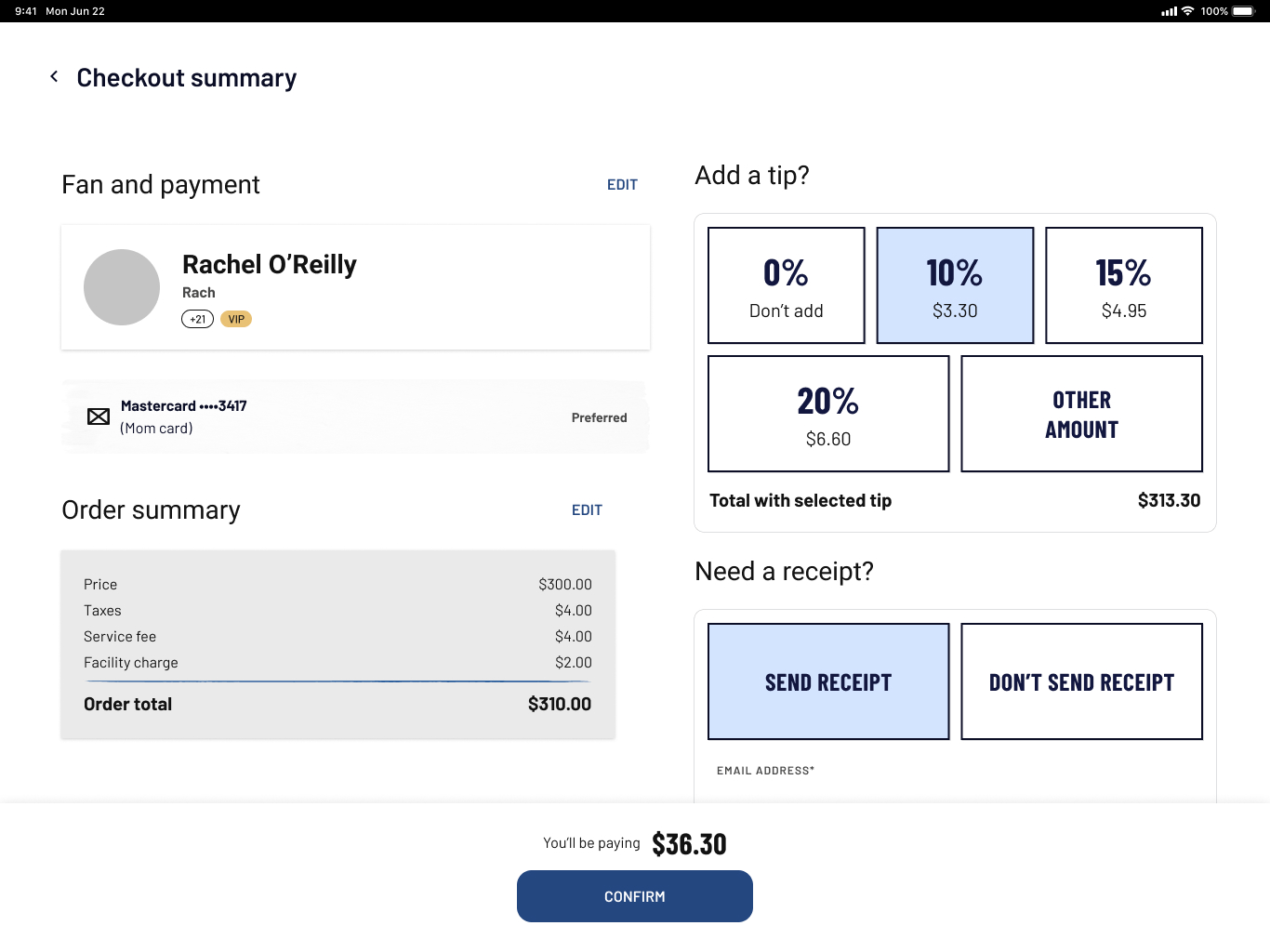Tap the back arrow beside Checkout summary
1270x952 pixels.
(54, 77)
